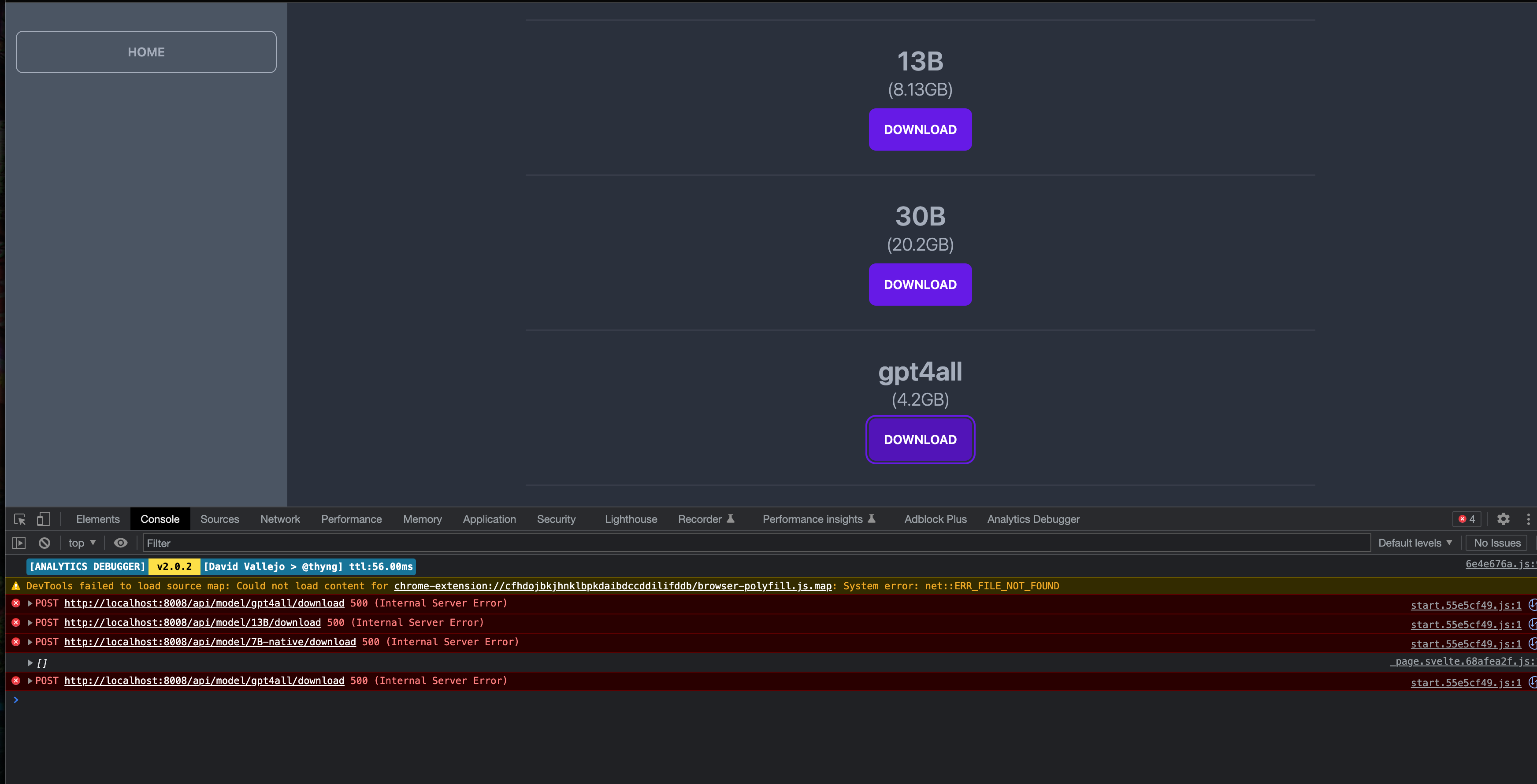Click Download button under 30B model
This screenshot has width=1537, height=784.
(x=920, y=285)
